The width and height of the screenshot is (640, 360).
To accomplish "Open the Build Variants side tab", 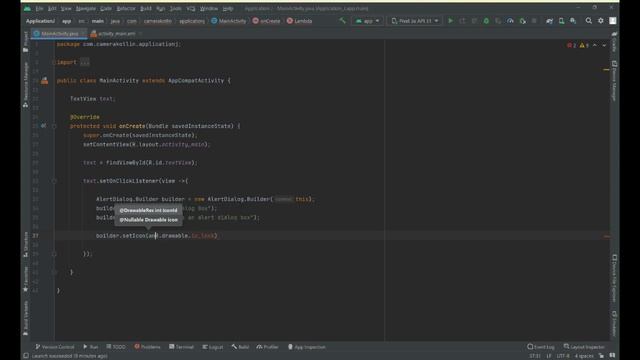I will (x=26, y=318).
